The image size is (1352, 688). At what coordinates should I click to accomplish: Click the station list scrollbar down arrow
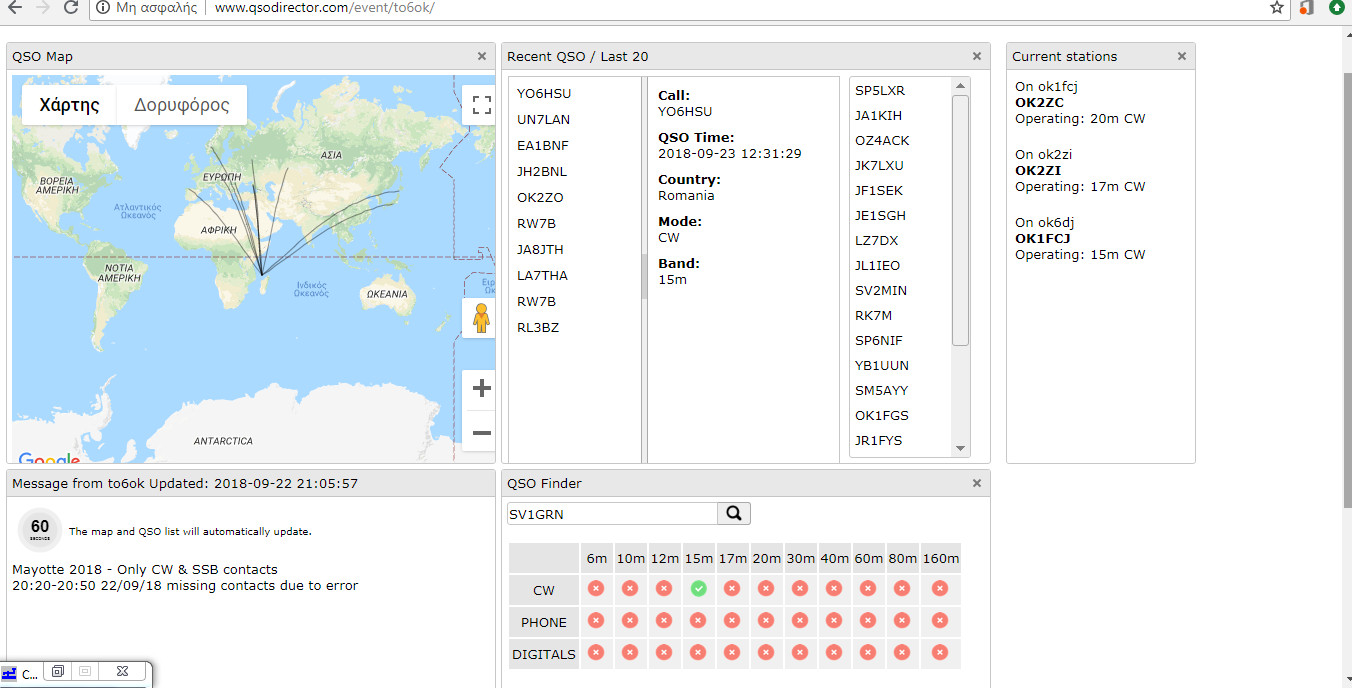click(960, 448)
